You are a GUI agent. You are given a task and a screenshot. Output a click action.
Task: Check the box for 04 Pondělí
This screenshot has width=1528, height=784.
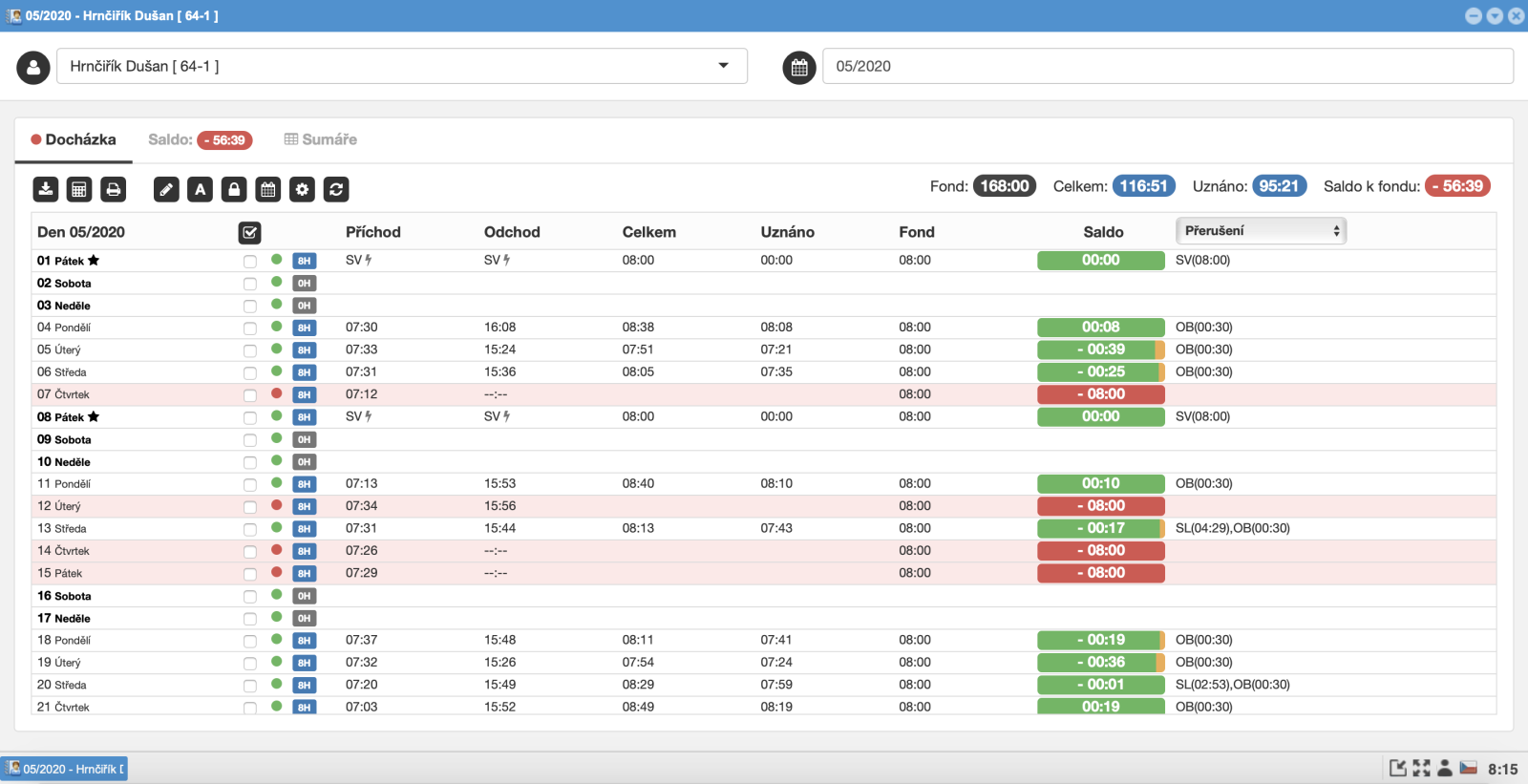(250, 328)
